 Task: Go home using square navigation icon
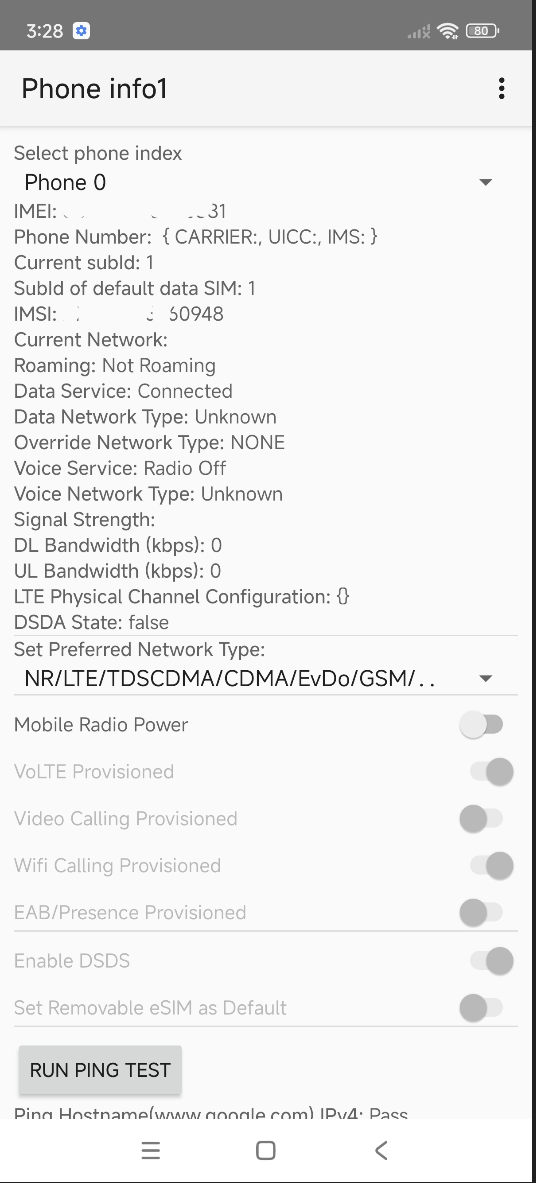[x=266, y=1150]
